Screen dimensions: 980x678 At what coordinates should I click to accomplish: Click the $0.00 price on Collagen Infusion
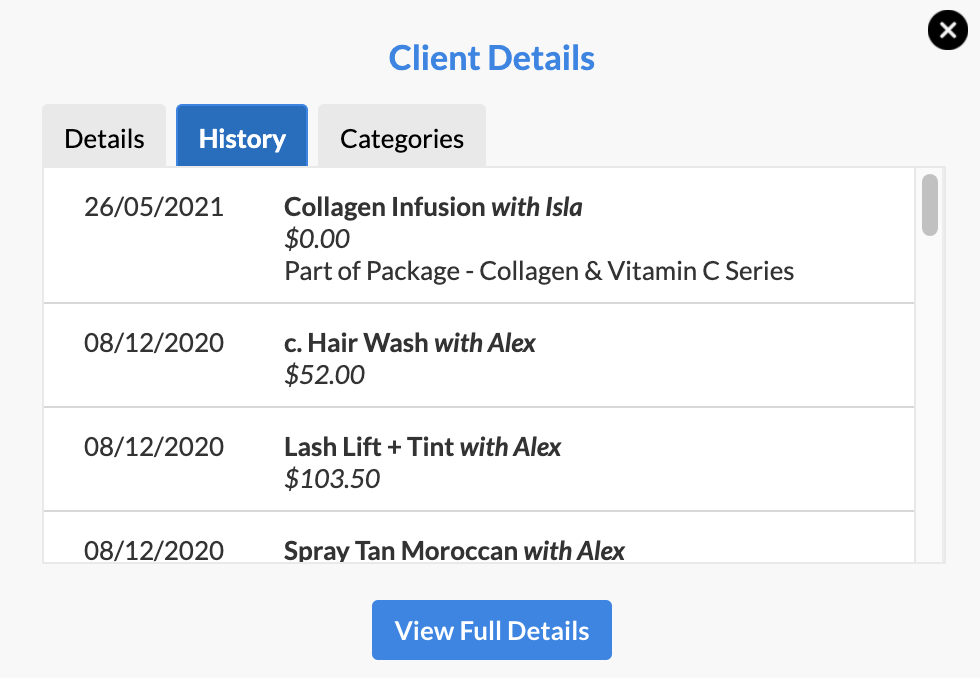pyautogui.click(x=315, y=239)
